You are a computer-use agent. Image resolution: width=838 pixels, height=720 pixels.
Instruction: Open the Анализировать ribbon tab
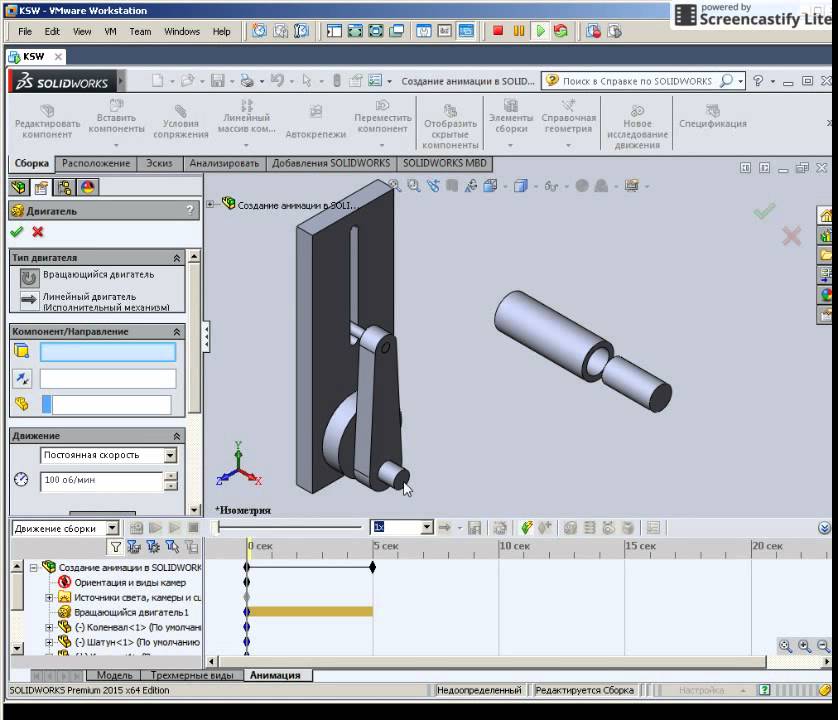(x=224, y=164)
